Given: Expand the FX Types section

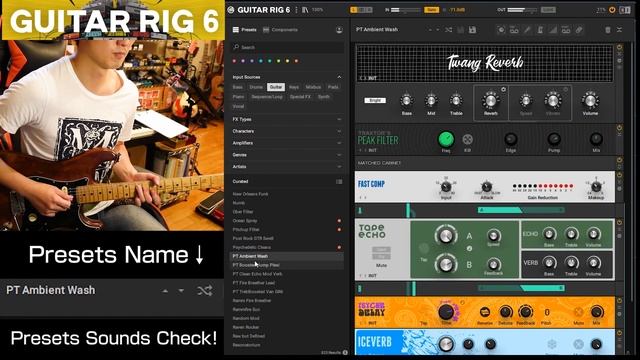Looking at the screenshot, I should tap(339, 120).
